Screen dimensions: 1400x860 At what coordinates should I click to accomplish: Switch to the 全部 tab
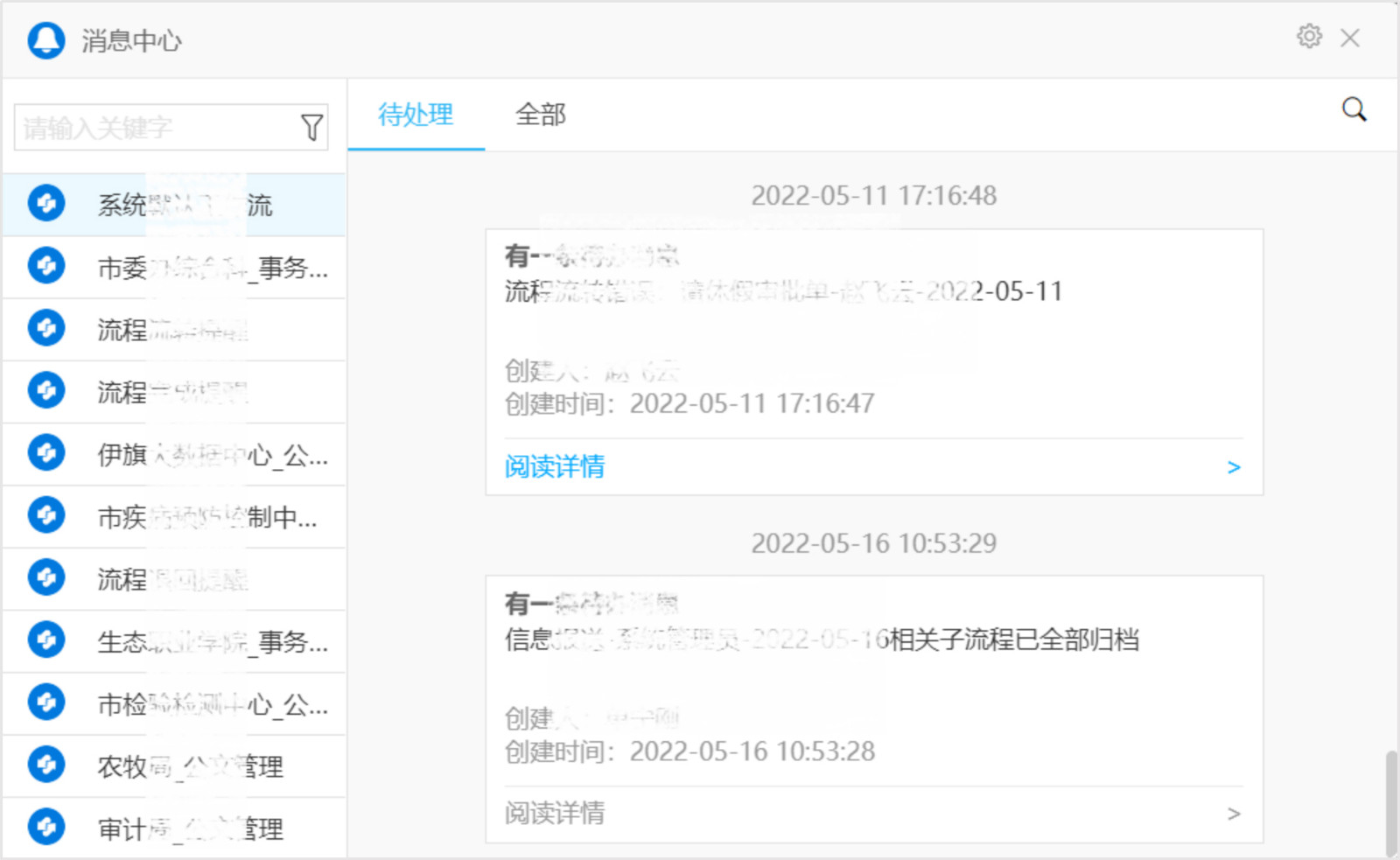[x=540, y=115]
